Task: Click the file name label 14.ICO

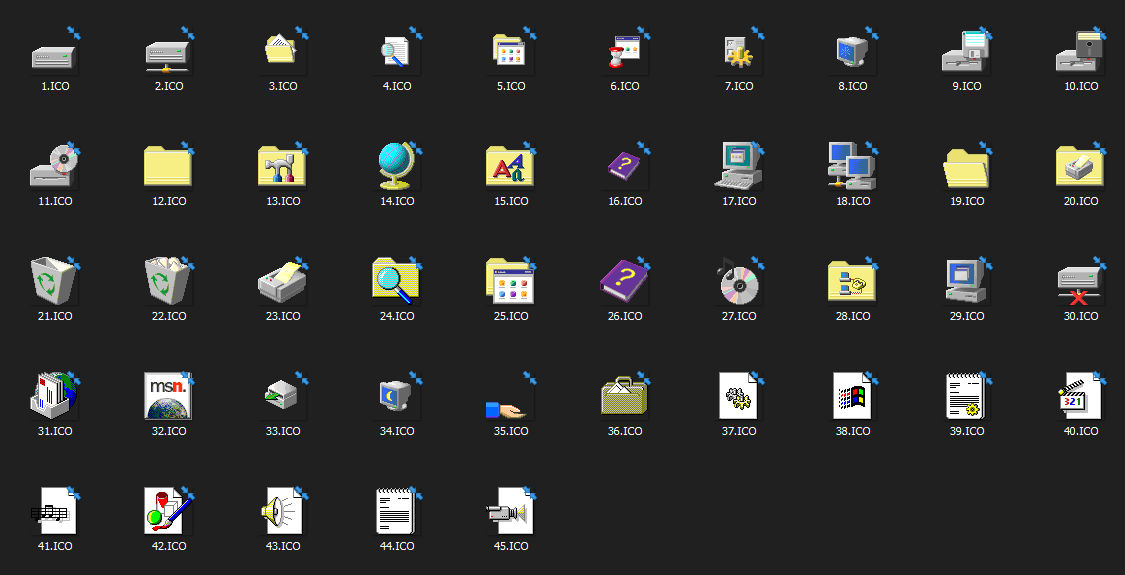Action: tap(397, 201)
